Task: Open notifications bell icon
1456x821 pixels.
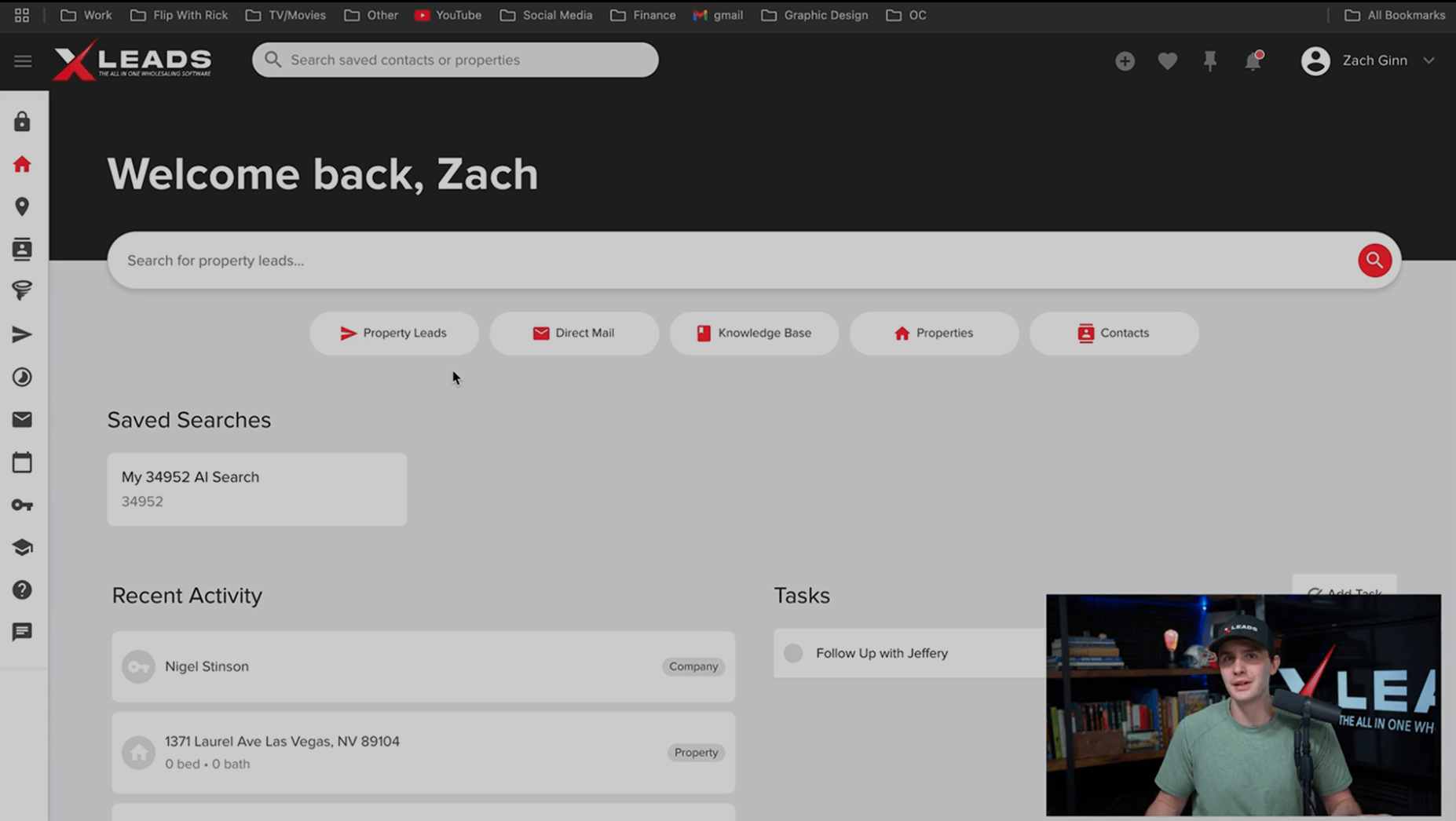Action: (x=1253, y=60)
